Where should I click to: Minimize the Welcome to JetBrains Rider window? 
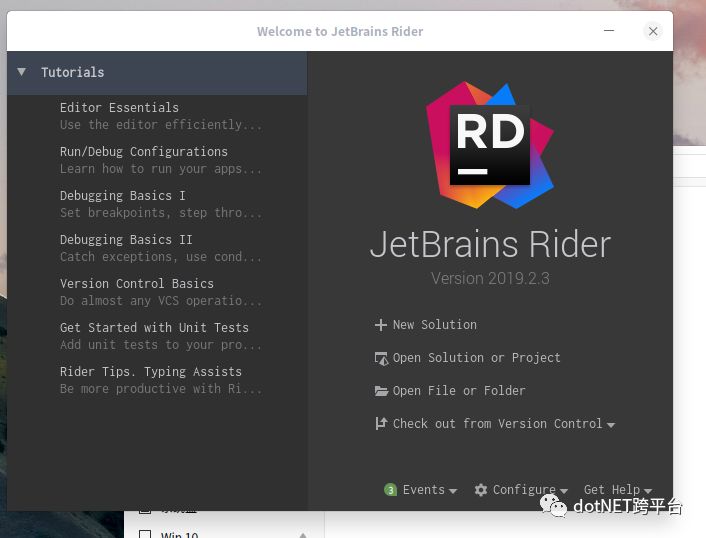click(x=609, y=31)
